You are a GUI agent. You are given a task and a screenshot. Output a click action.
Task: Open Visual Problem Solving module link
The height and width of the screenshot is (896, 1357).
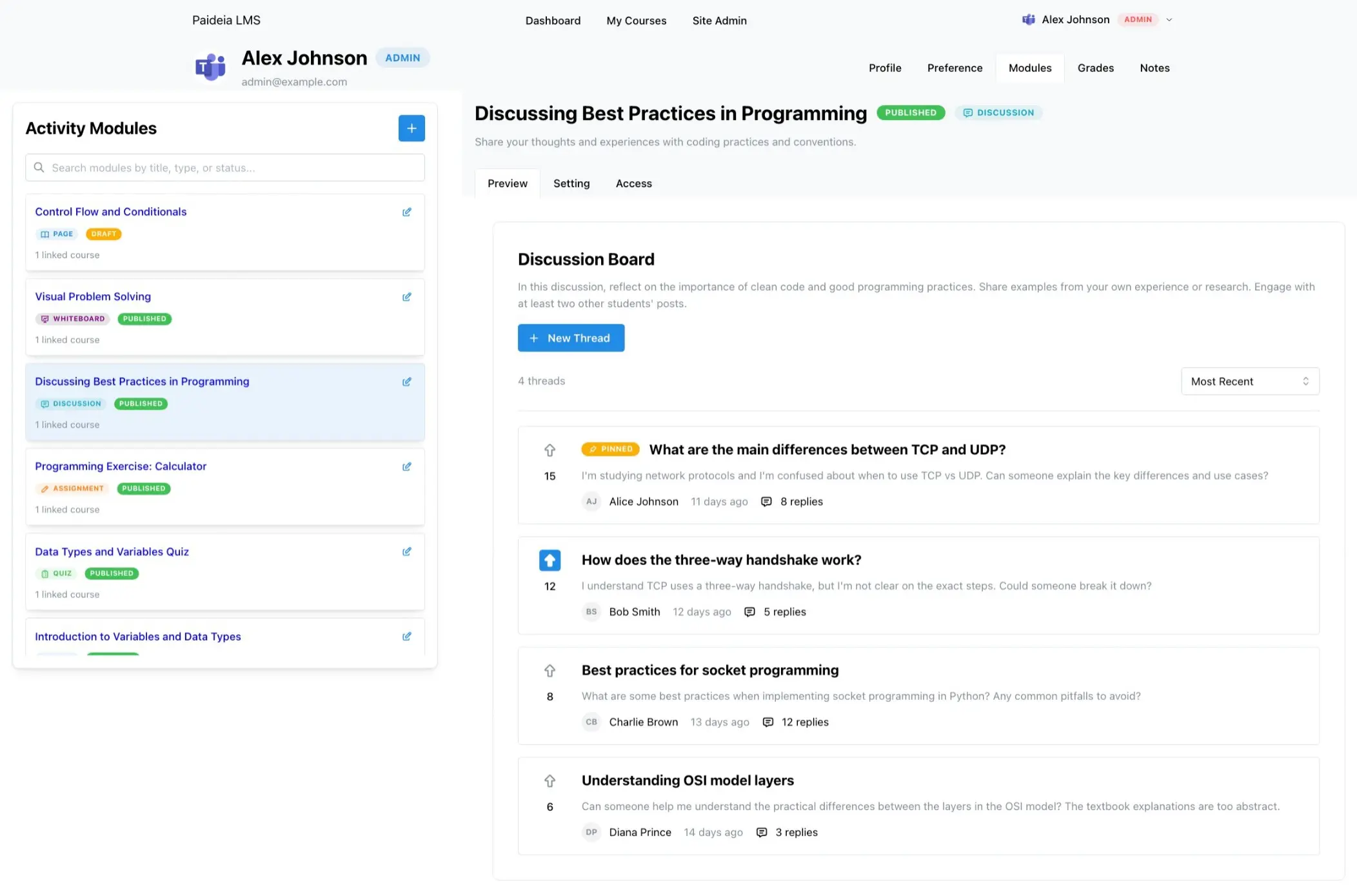pos(93,297)
